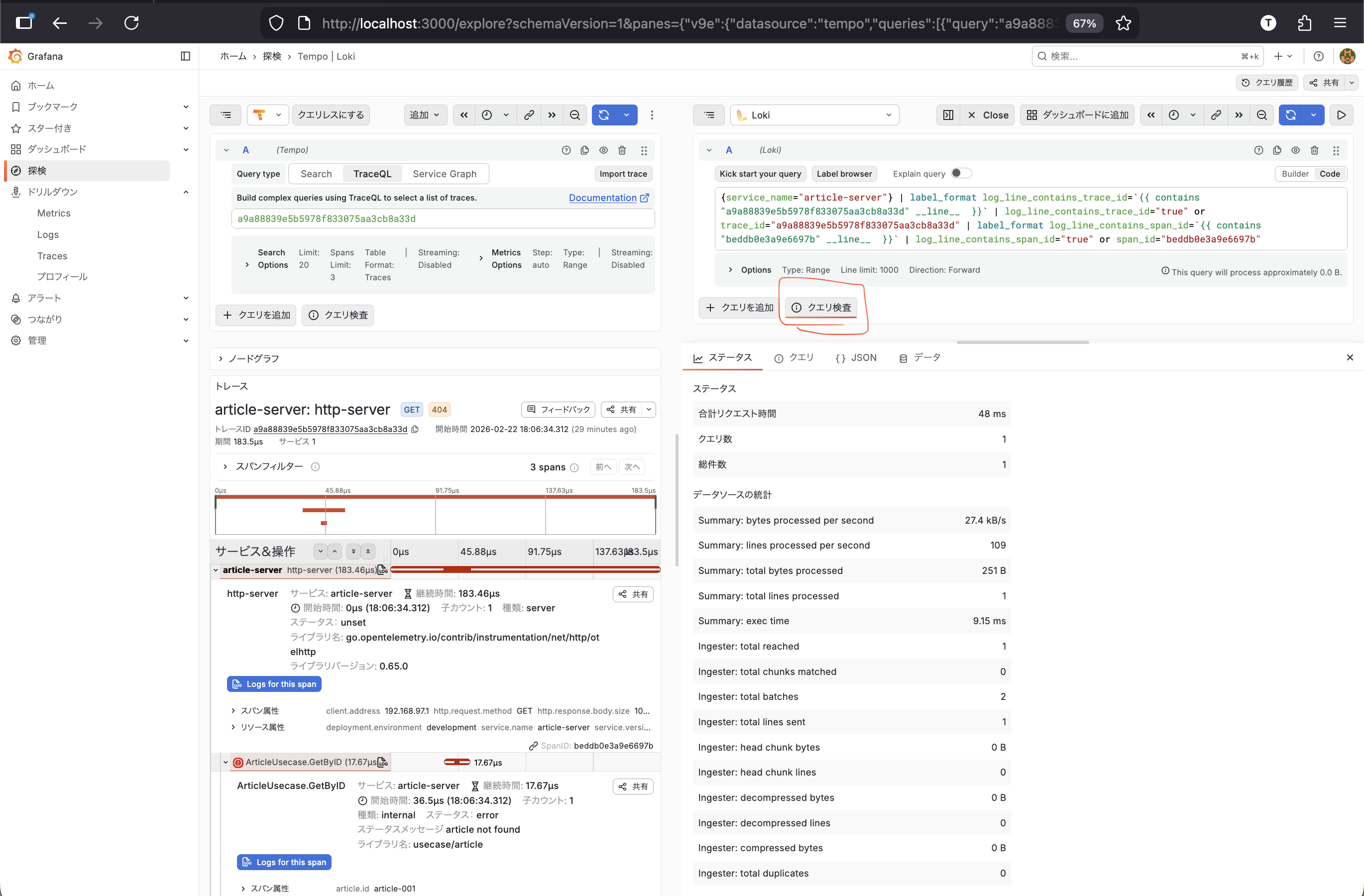The height and width of the screenshot is (896, 1364).
Task: Hide Tempo query A with eye icon
Action: pos(603,150)
